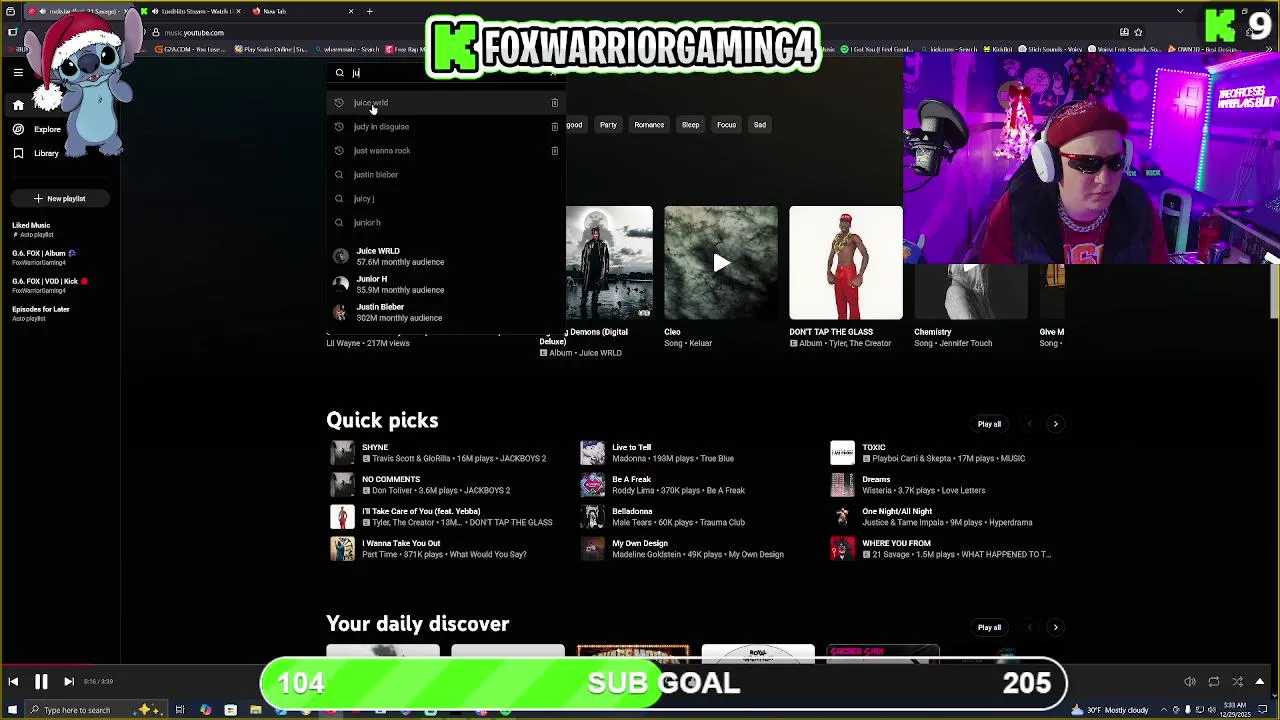Toggle shuffle in the player bar

pos(1238,682)
